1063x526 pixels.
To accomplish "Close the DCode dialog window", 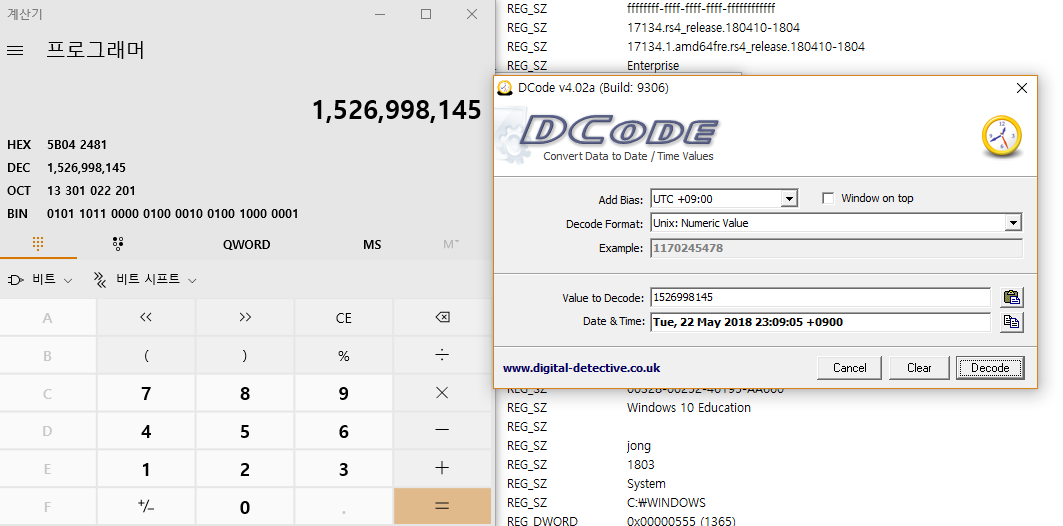I will coord(1022,88).
